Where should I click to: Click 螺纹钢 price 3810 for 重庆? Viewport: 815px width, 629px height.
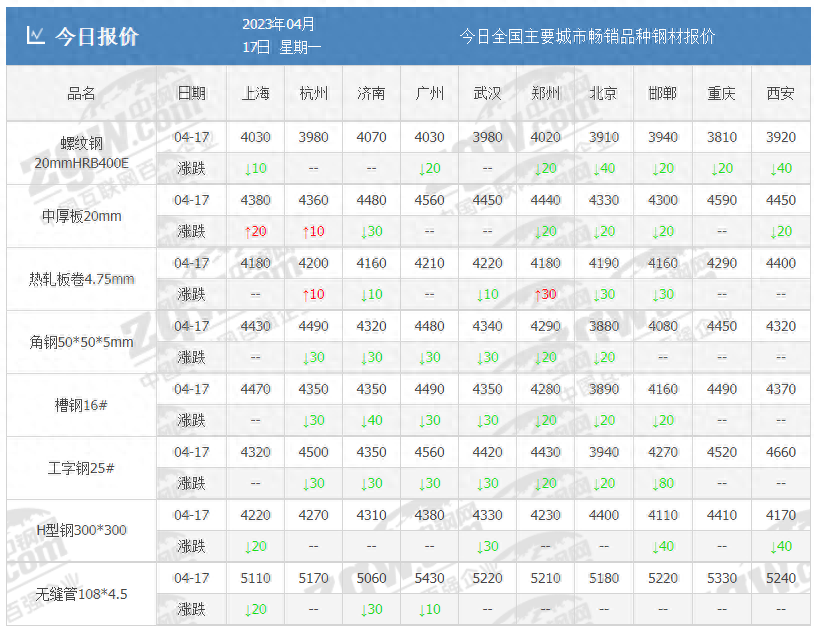pyautogui.click(x=721, y=137)
